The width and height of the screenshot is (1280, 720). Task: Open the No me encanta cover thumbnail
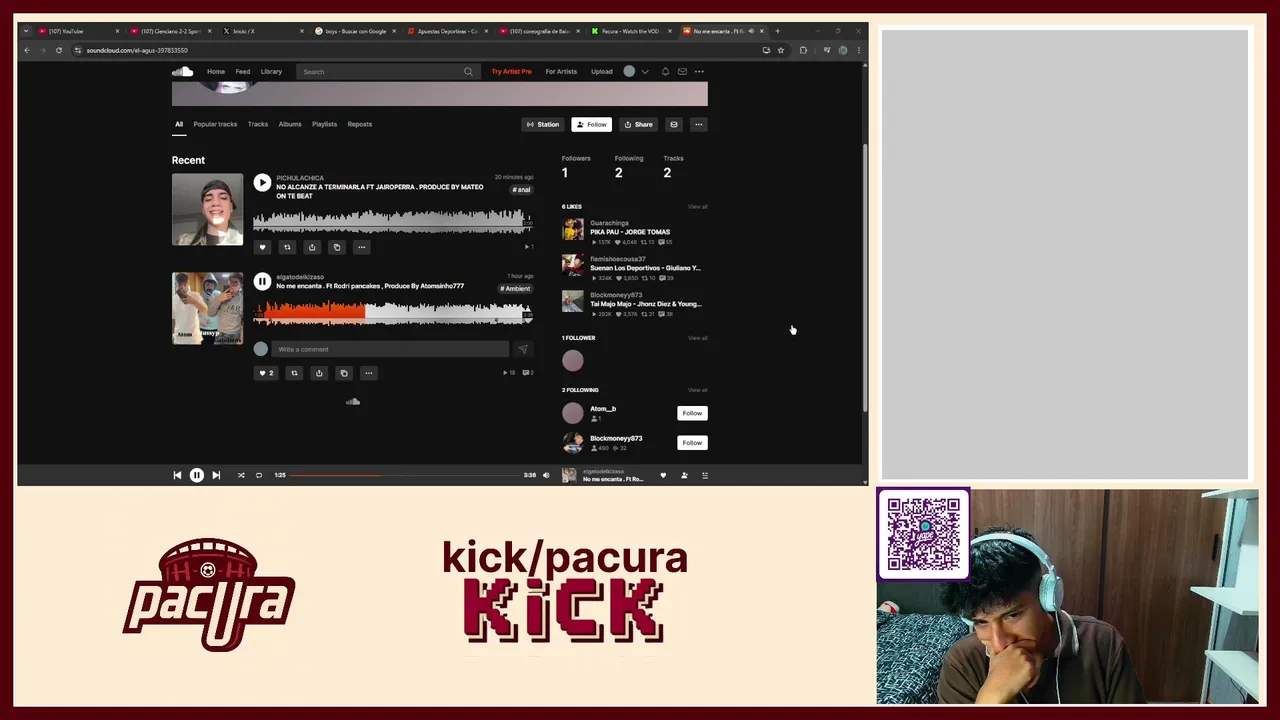click(207, 308)
